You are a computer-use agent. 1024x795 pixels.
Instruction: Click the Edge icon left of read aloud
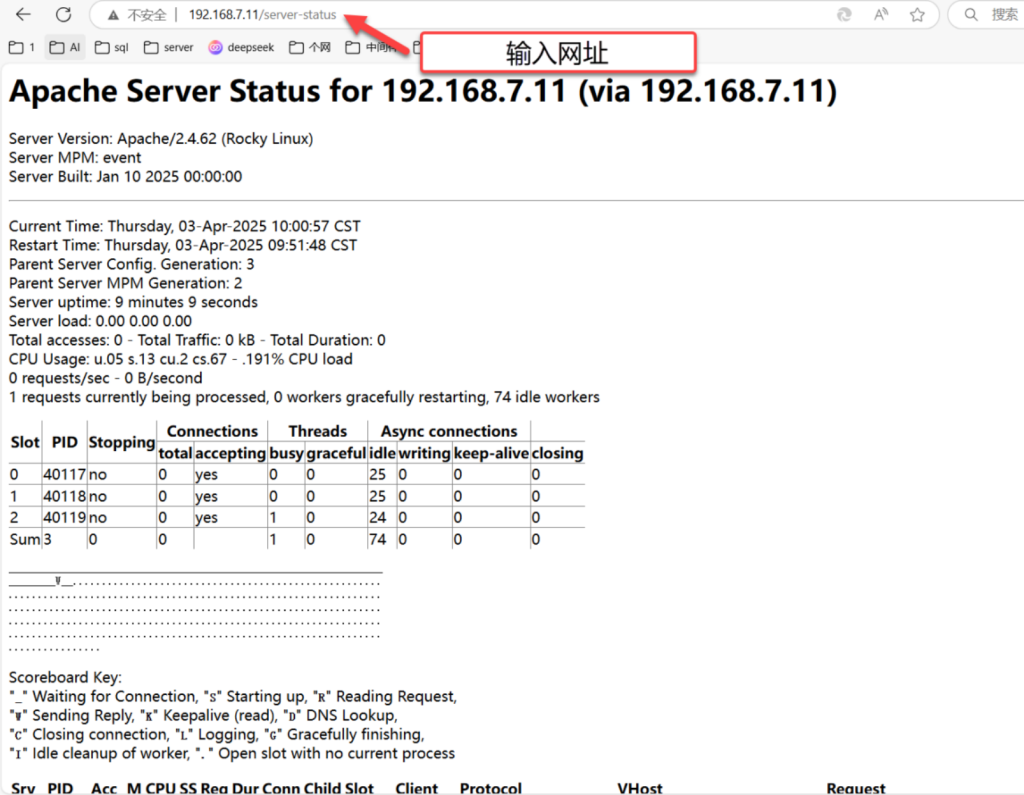[x=844, y=15]
